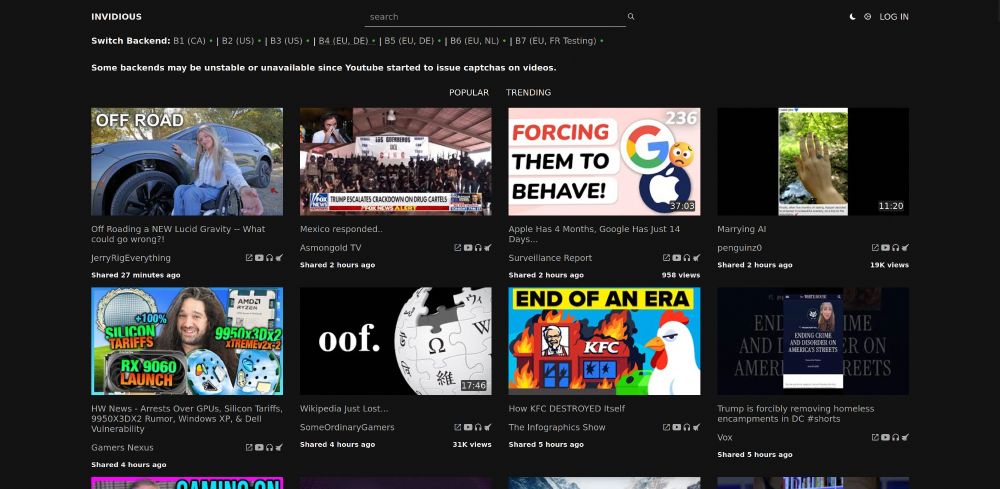
Task: Select headphones icon for Gamers Nexus video
Action: coord(269,448)
